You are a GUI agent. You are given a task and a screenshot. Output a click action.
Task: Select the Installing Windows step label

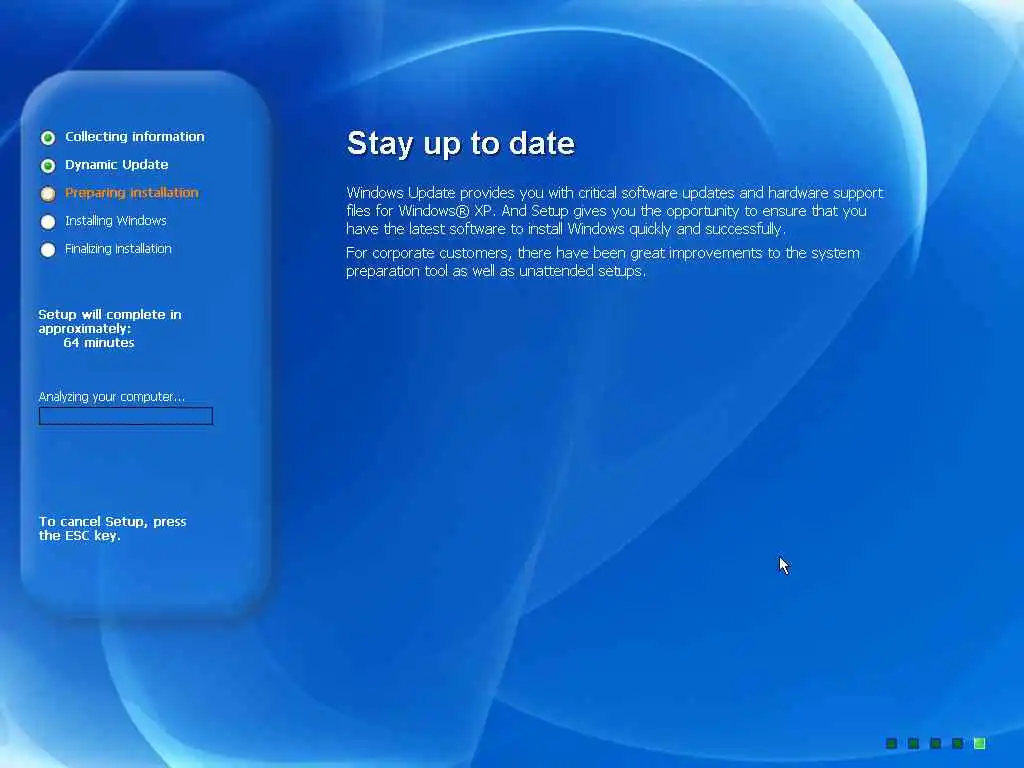pyautogui.click(x=116, y=221)
